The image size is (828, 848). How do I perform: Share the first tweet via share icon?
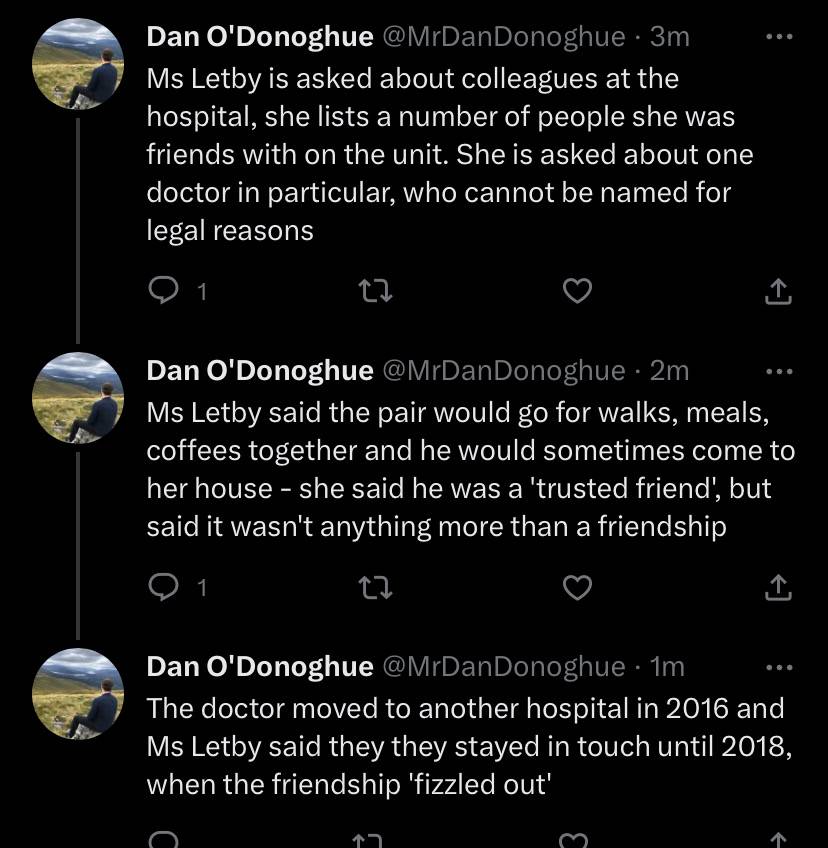tap(778, 291)
